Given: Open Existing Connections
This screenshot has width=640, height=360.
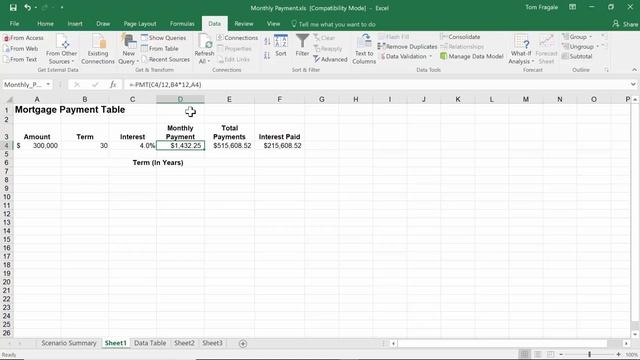Looking at the screenshot, I should point(98,49).
